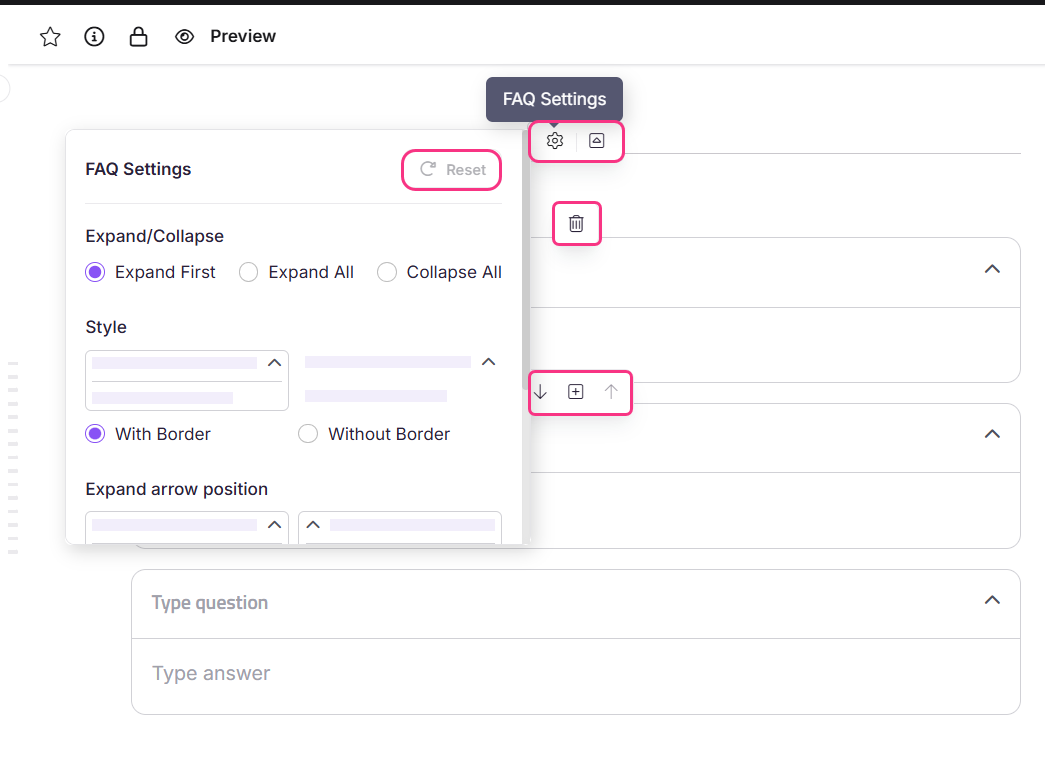Open the page info icon
The image size is (1045, 765).
(x=94, y=37)
